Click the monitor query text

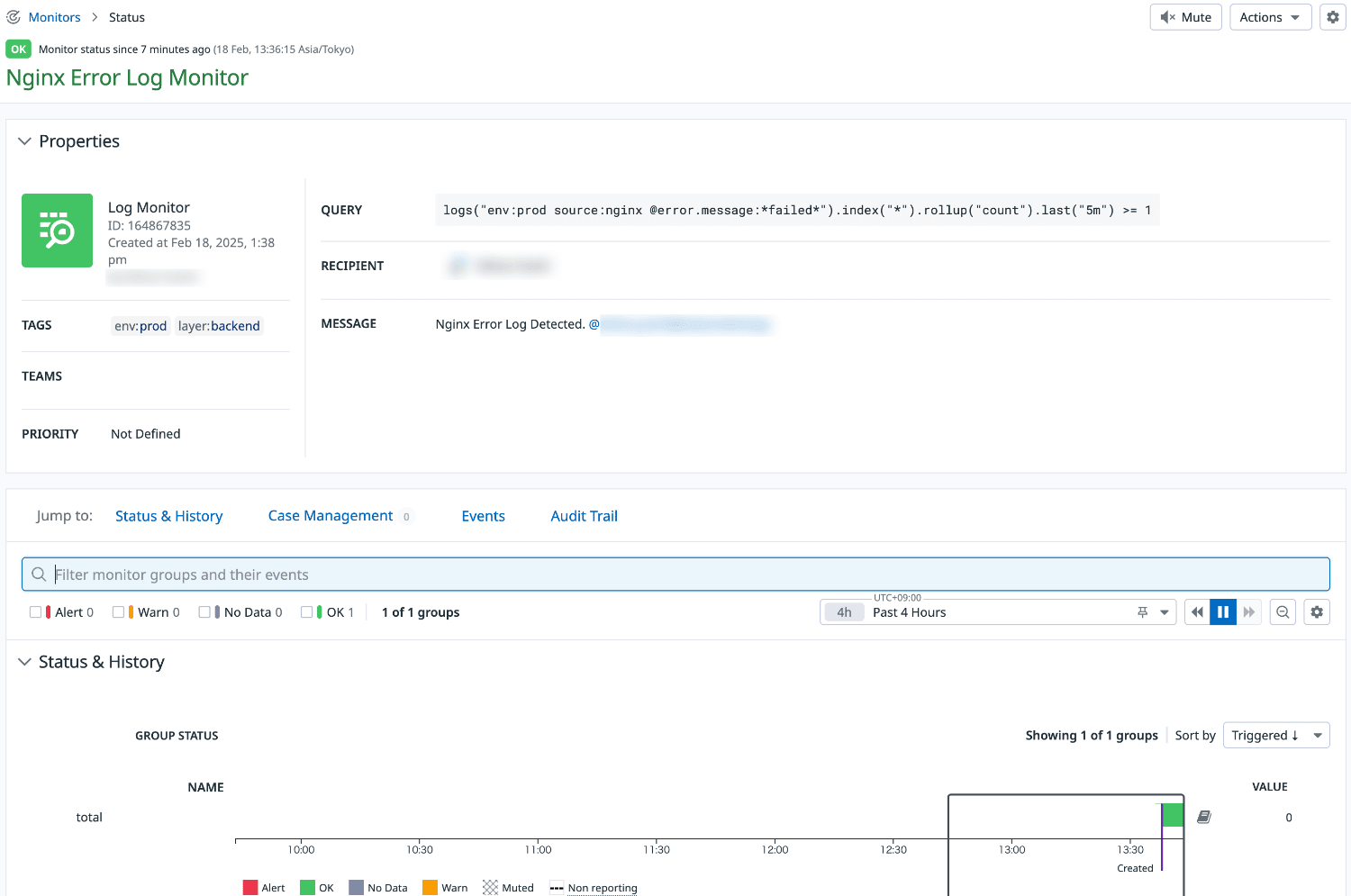point(797,210)
